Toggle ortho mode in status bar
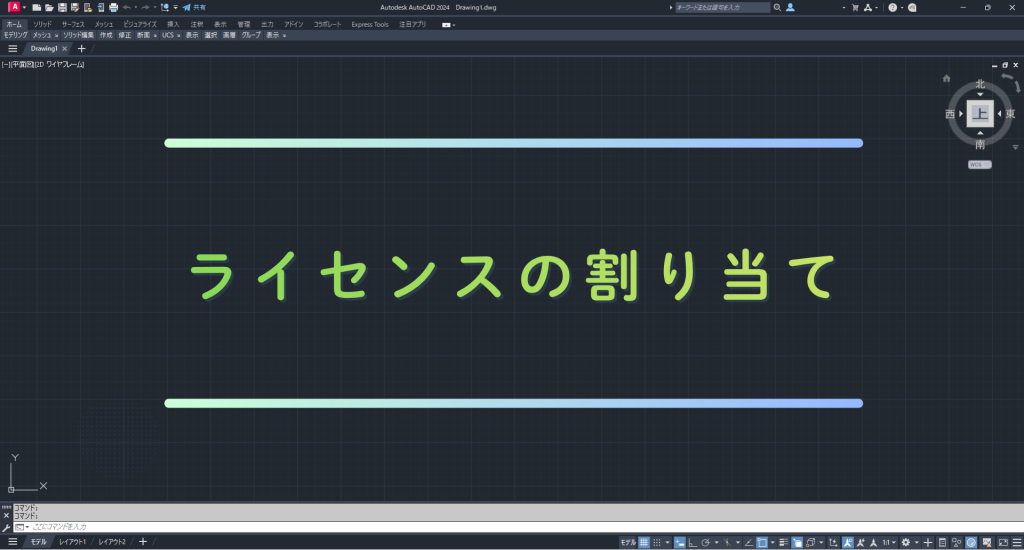This screenshot has width=1024, height=550. tap(693, 542)
